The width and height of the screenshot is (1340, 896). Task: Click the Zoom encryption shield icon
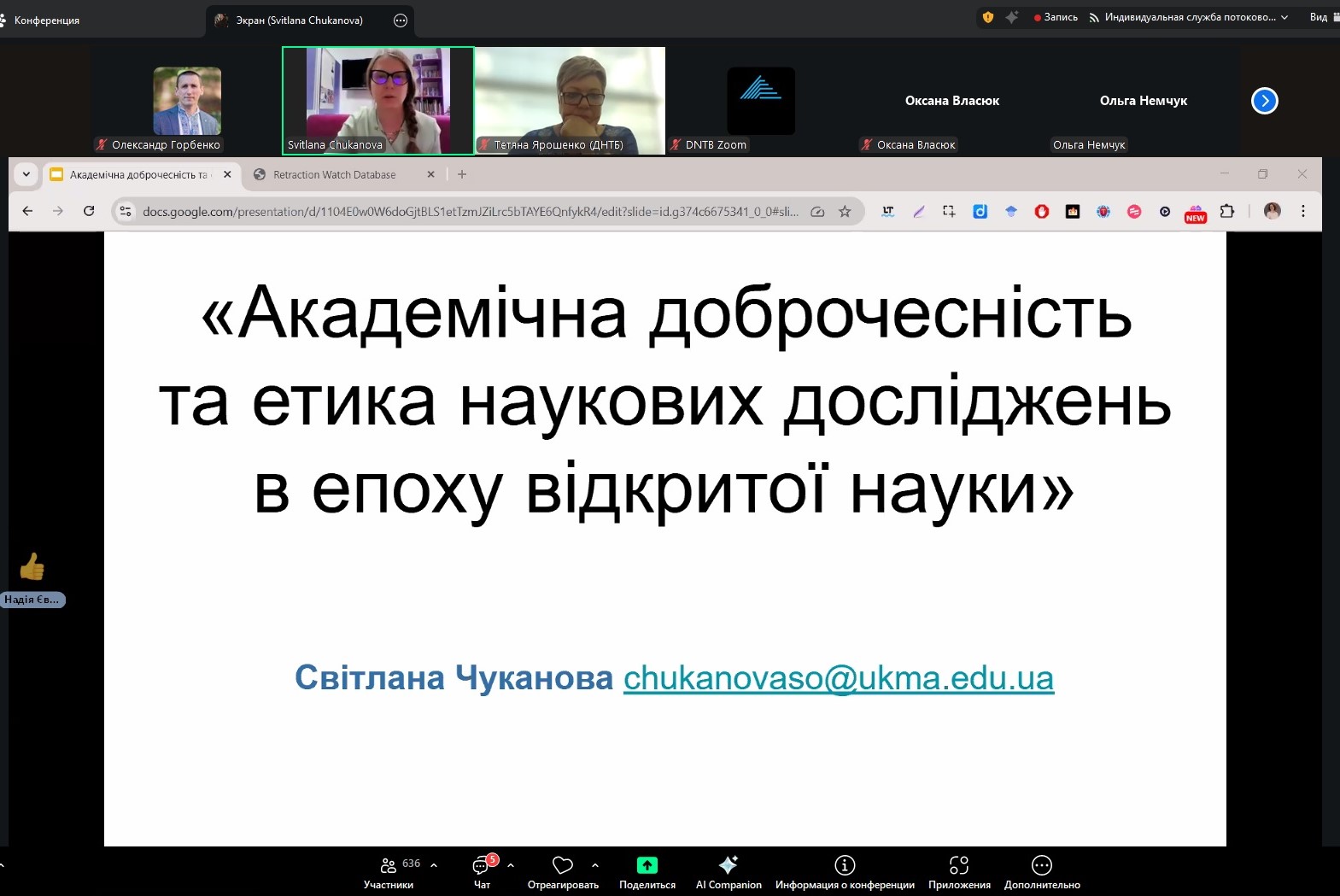988,17
